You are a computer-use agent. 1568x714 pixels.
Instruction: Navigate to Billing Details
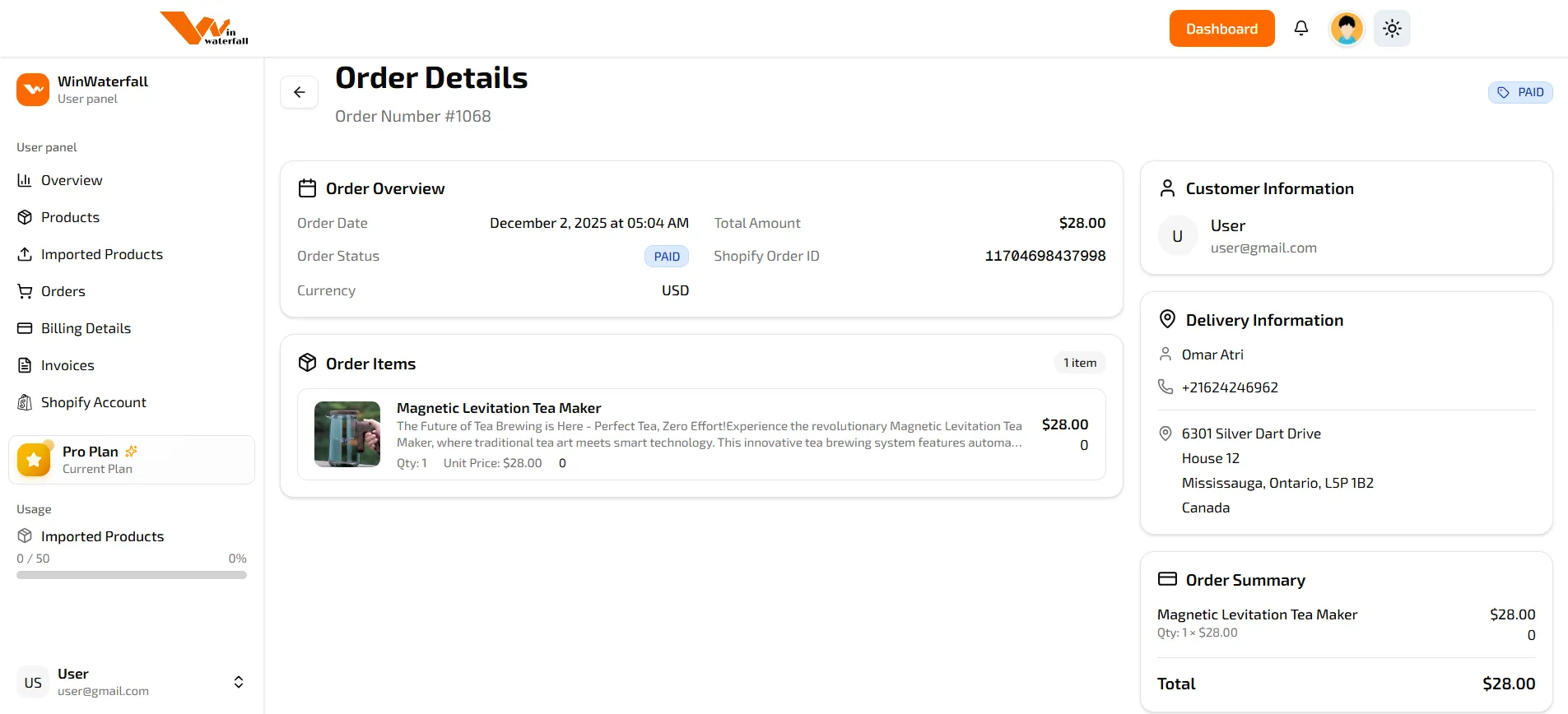[86, 328]
